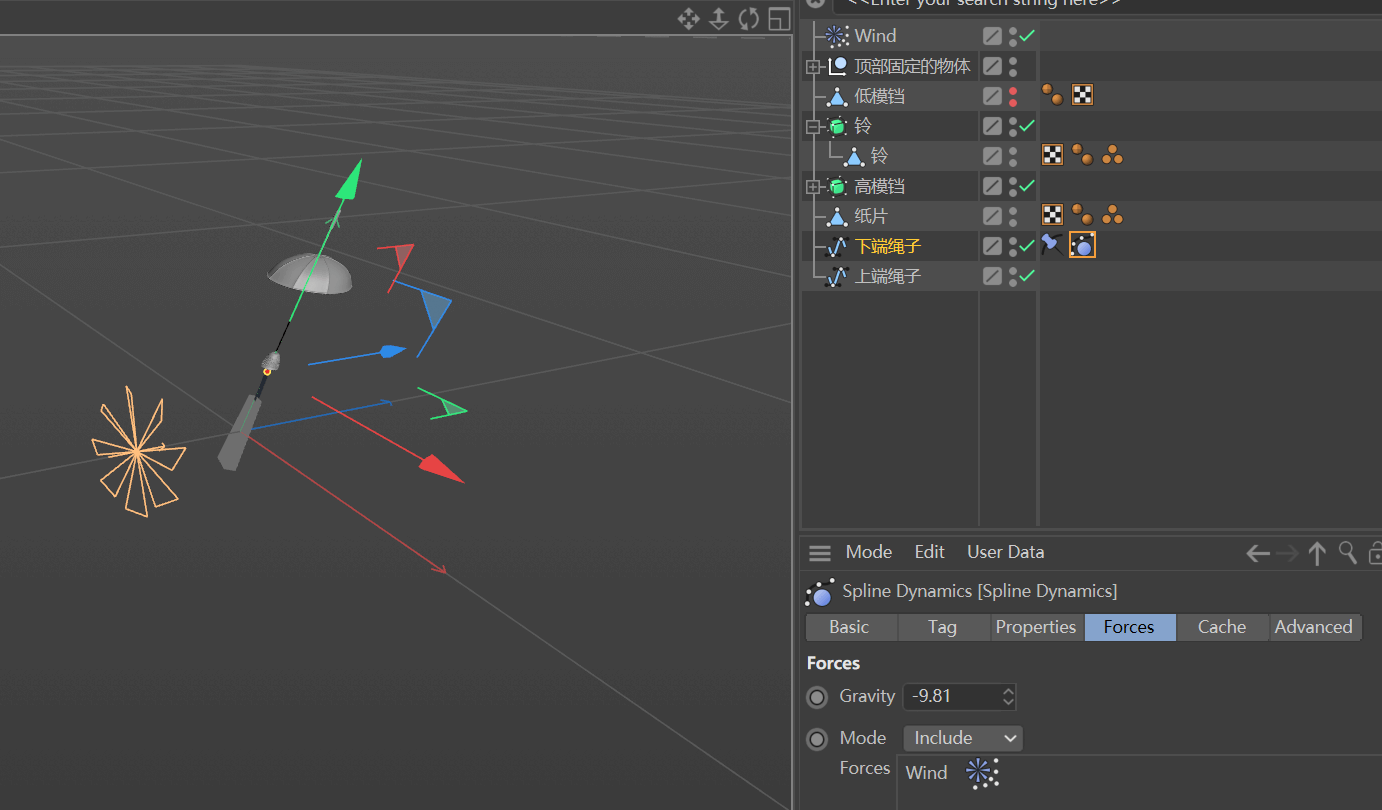Click the orange wind fan gizmo in viewport
The height and width of the screenshot is (810, 1382).
pos(138,451)
